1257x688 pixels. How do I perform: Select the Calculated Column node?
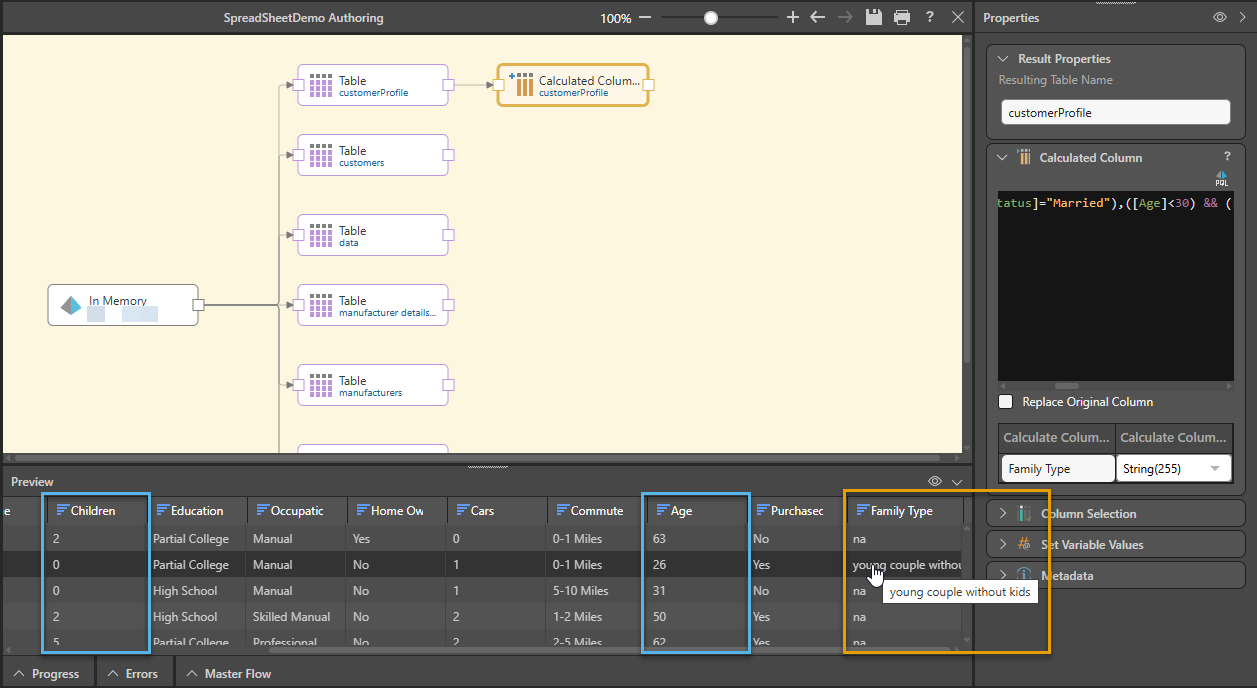tap(573, 86)
